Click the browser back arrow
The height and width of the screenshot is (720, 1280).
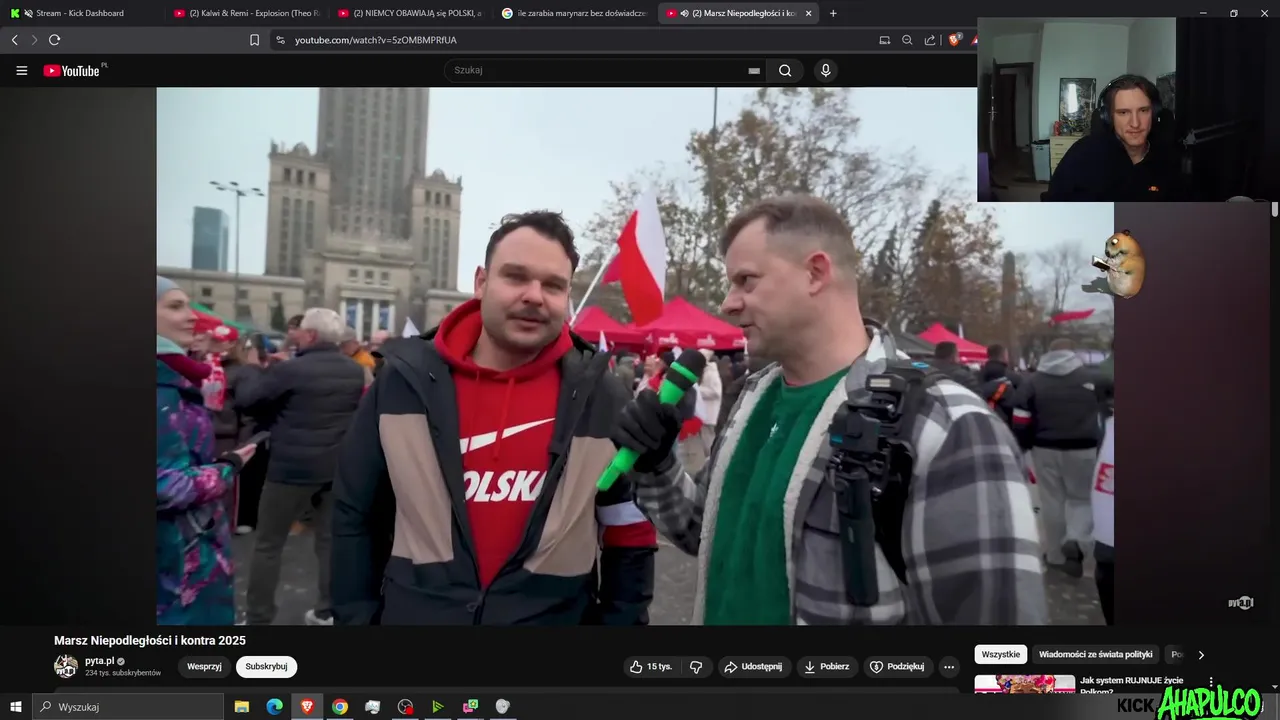pos(14,40)
